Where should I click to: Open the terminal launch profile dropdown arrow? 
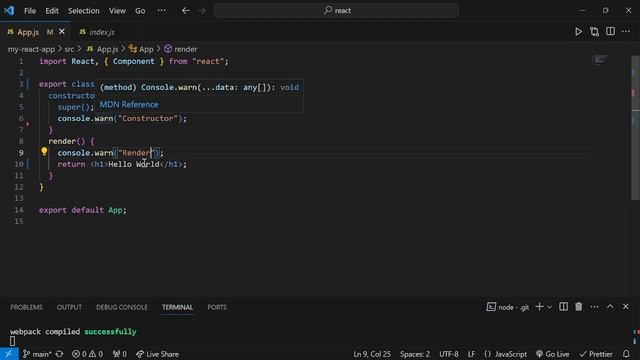(x=549, y=307)
